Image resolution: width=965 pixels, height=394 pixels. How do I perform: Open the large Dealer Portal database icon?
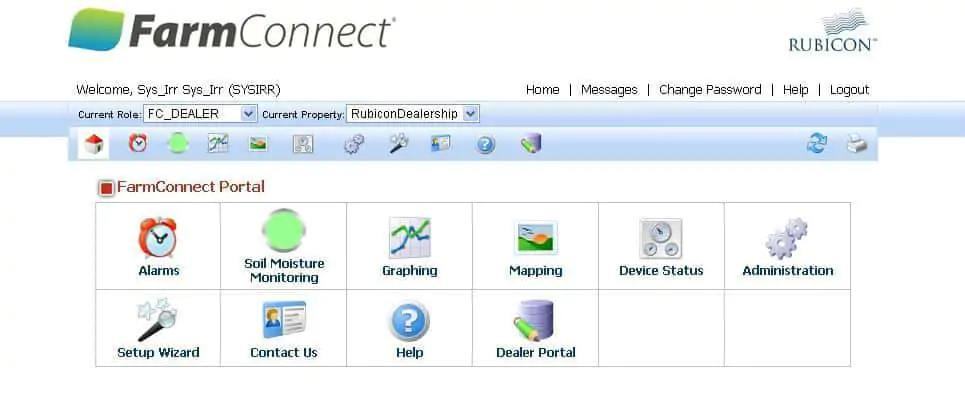click(534, 320)
